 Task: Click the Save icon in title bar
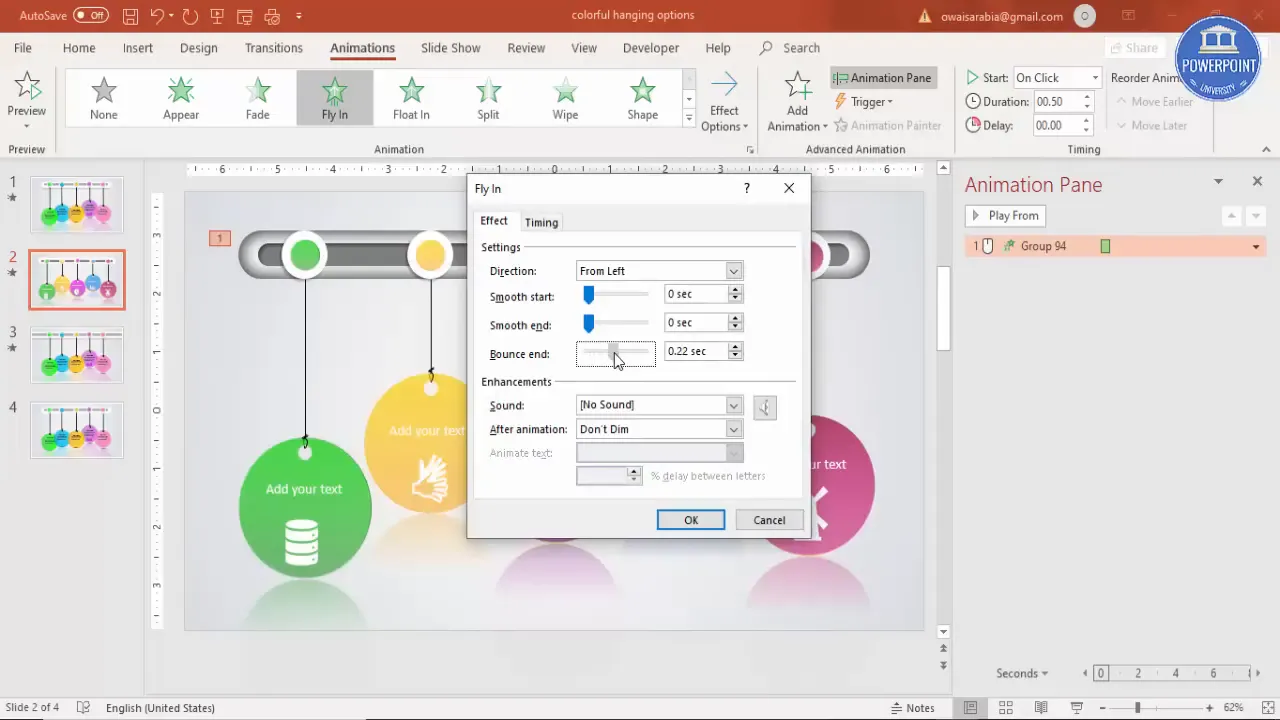[131, 16]
